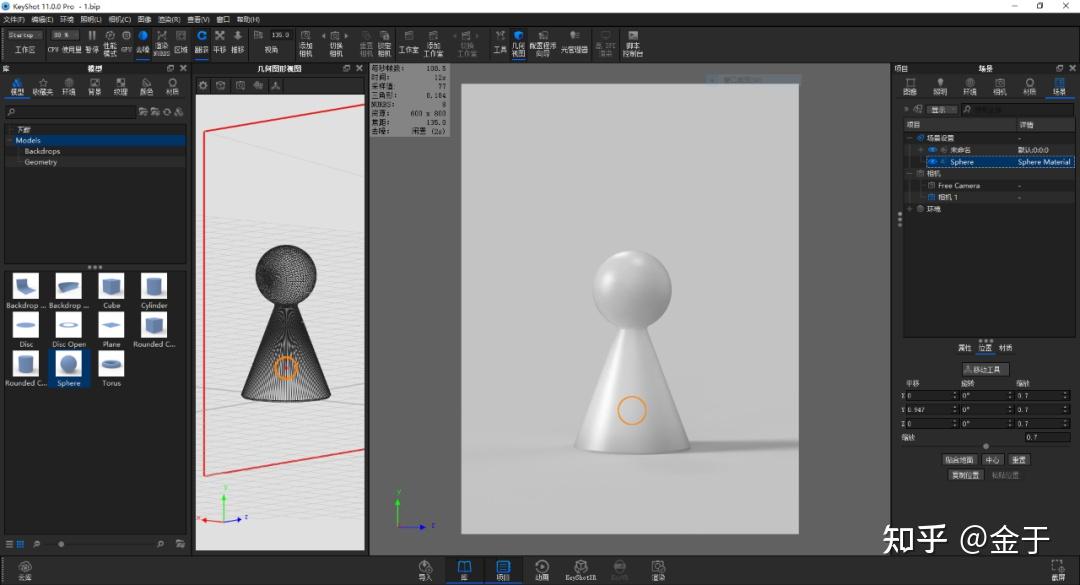Click the 贴合地面 (snap to ground) button
Viewport: 1080px width, 585px height.
click(x=959, y=460)
